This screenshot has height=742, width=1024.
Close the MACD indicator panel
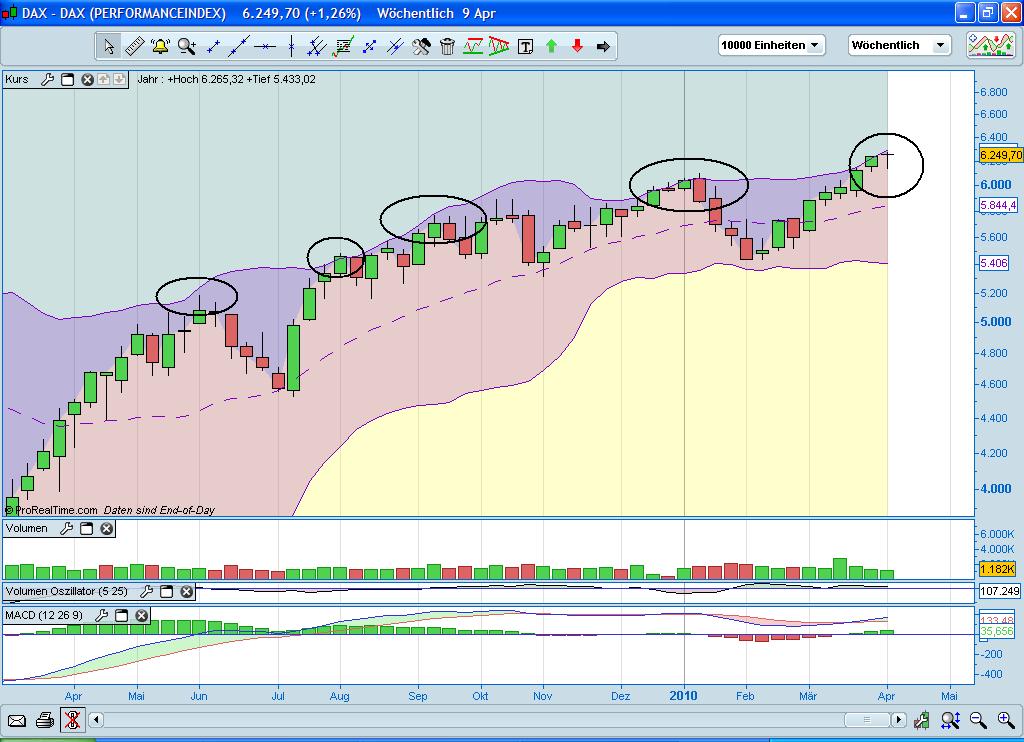tap(140, 615)
